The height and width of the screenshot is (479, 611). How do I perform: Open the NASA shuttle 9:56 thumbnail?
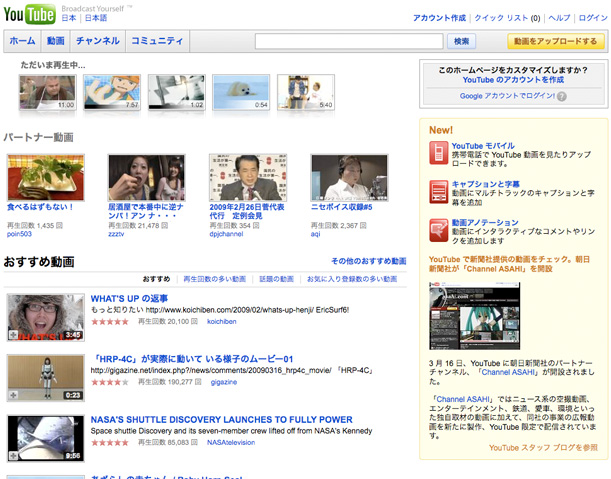(46, 438)
